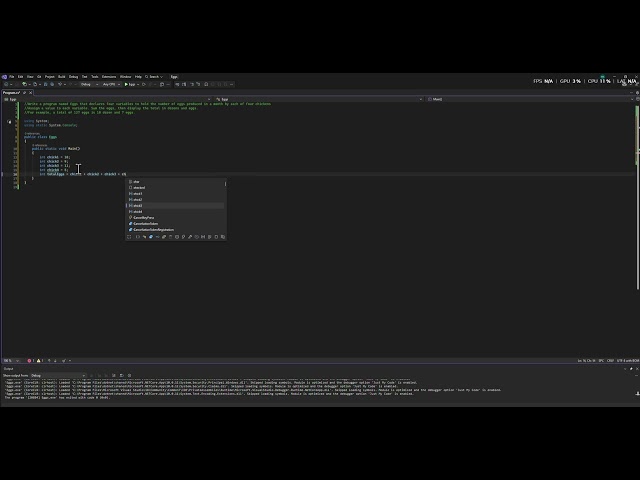Toggle the wrench properties filter in IntelliSense

pos(190,237)
